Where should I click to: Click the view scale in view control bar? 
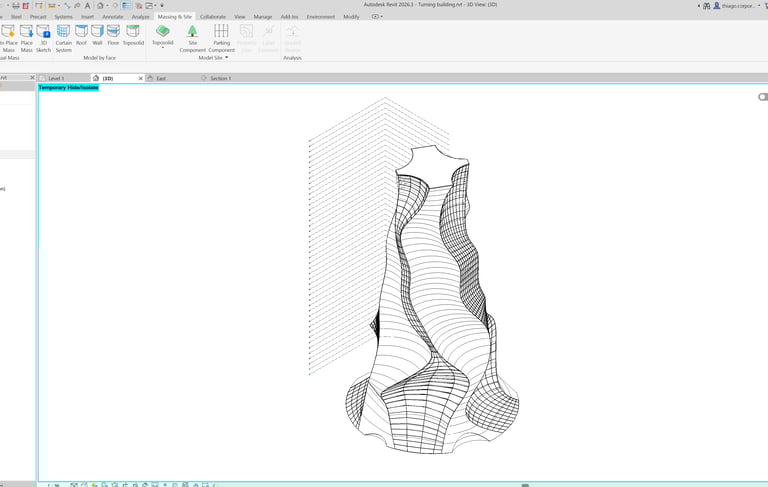(54, 485)
